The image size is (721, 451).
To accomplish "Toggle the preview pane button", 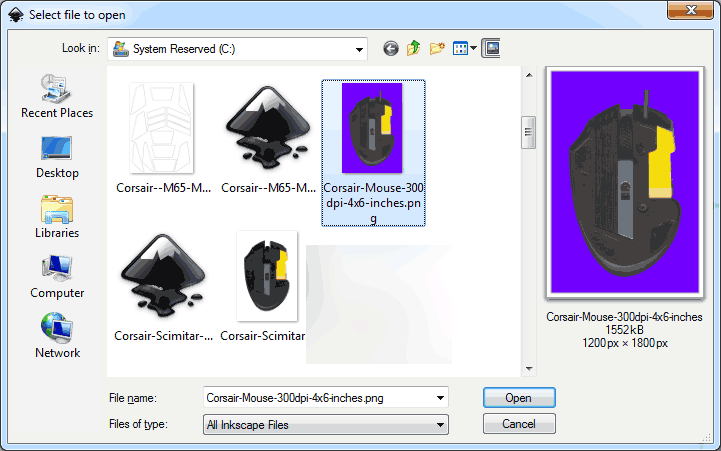I will (x=492, y=48).
